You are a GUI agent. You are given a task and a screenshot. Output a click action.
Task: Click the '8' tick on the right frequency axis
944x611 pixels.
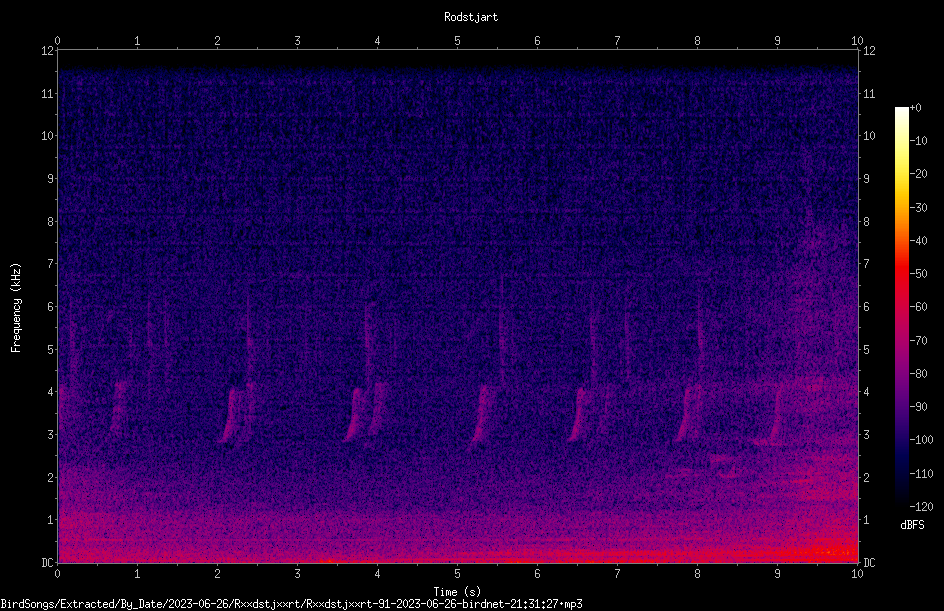[x=866, y=222]
